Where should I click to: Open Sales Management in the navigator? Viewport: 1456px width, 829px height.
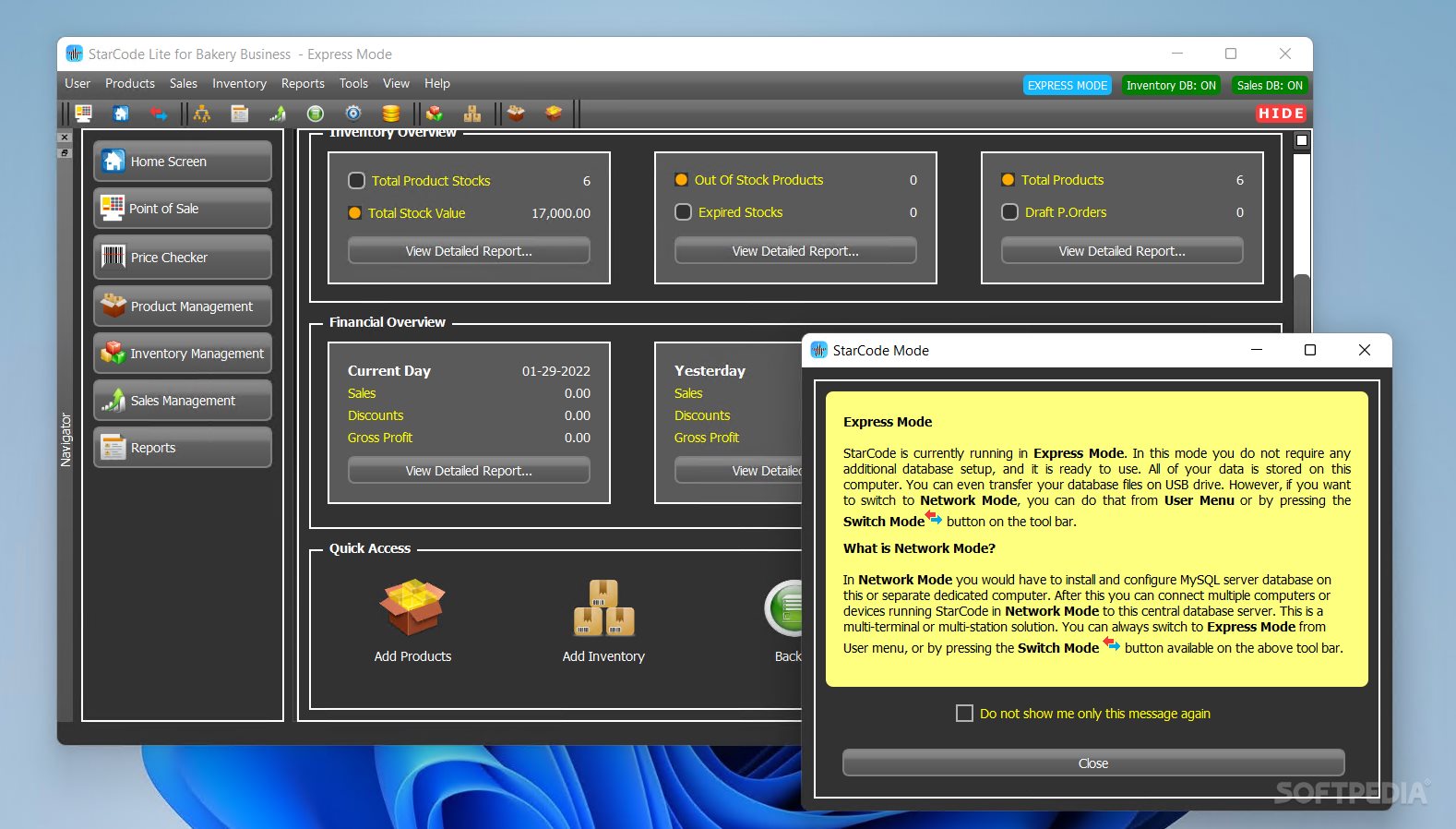tap(183, 401)
